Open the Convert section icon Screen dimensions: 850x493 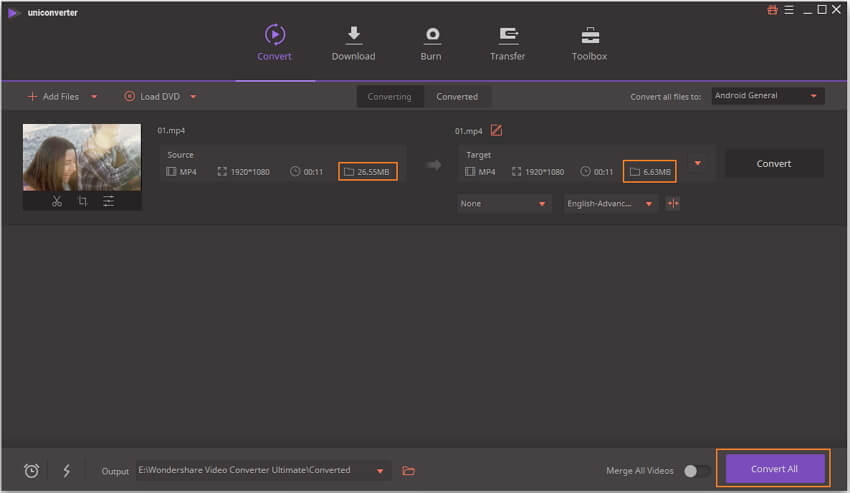click(x=275, y=35)
